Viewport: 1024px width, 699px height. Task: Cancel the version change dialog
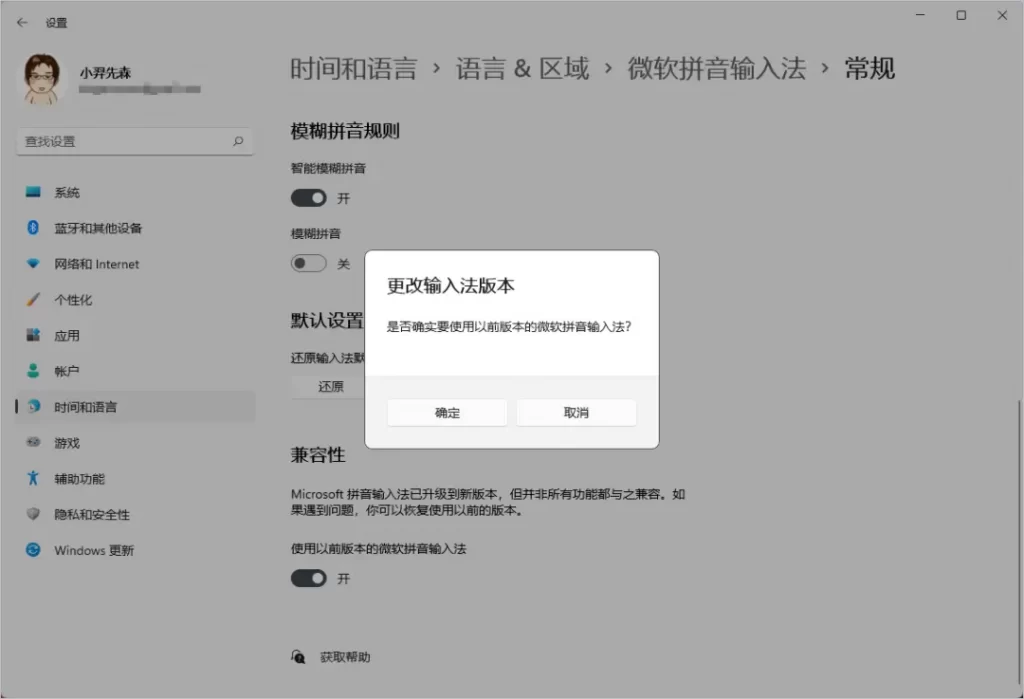(576, 412)
